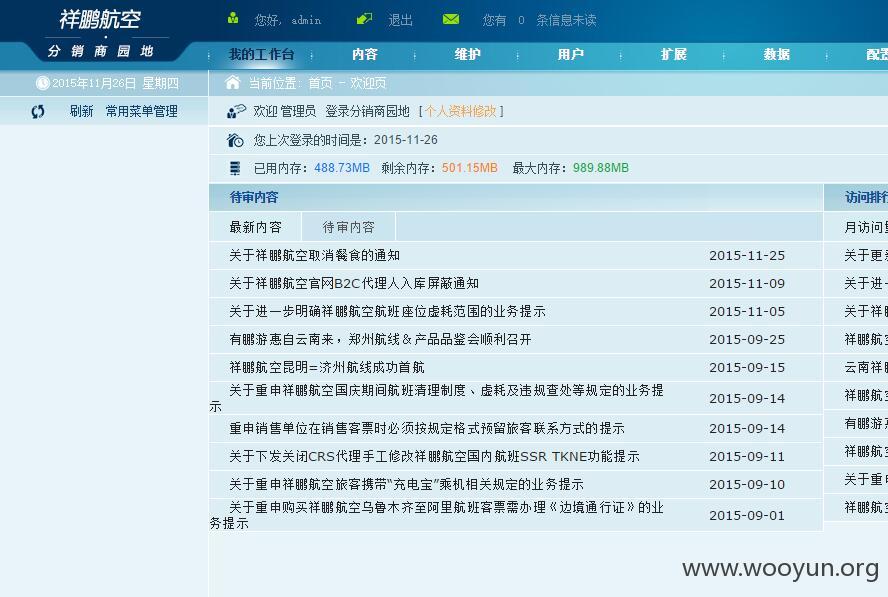Image resolution: width=888 pixels, height=597 pixels.
Task: Click the last login date 2015-11-26
Action: (405, 140)
